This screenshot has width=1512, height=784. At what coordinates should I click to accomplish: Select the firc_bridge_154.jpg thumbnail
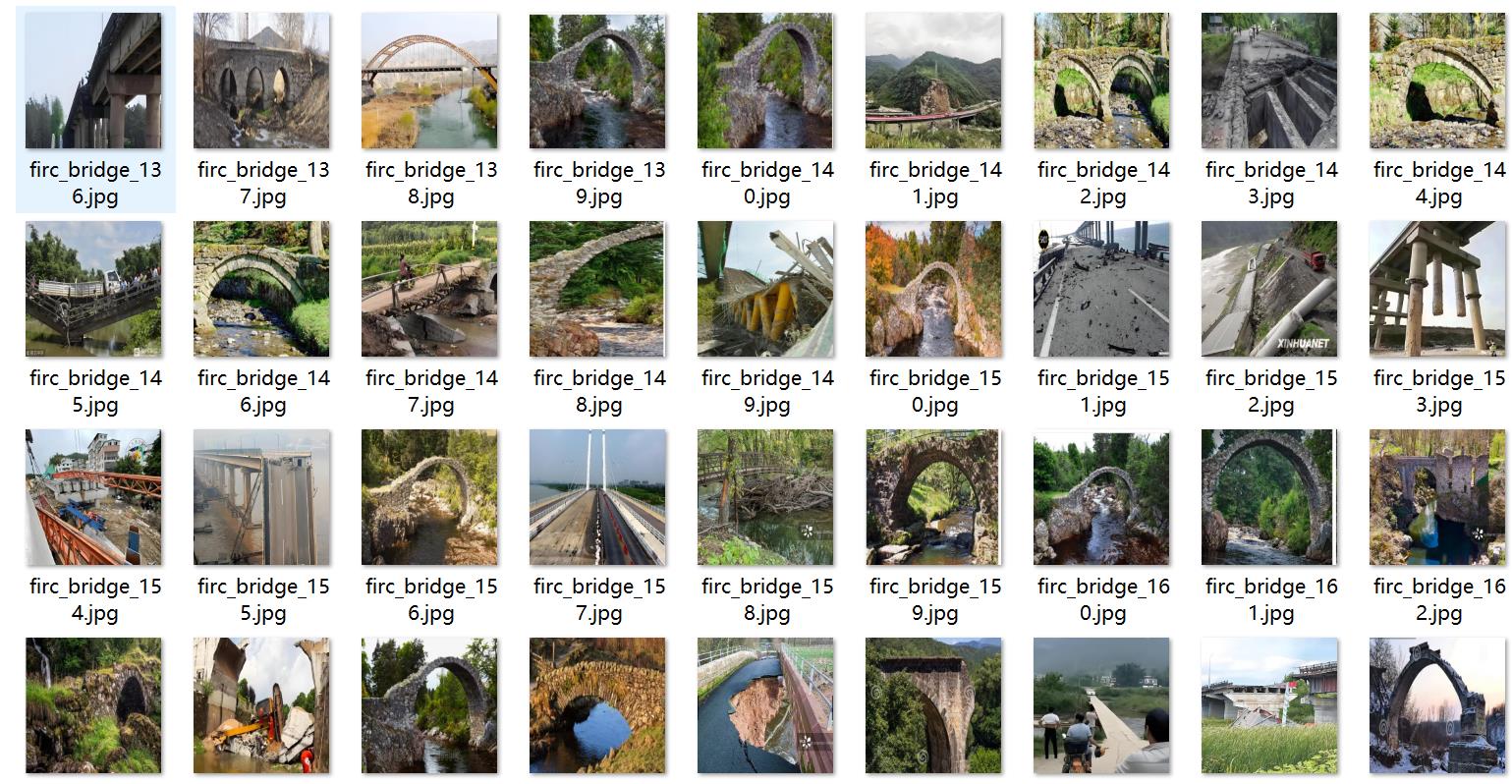pos(93,497)
